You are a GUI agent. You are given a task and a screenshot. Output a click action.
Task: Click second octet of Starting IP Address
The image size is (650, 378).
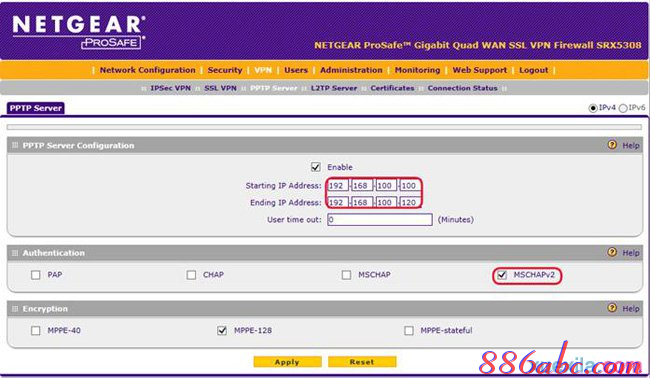click(362, 186)
